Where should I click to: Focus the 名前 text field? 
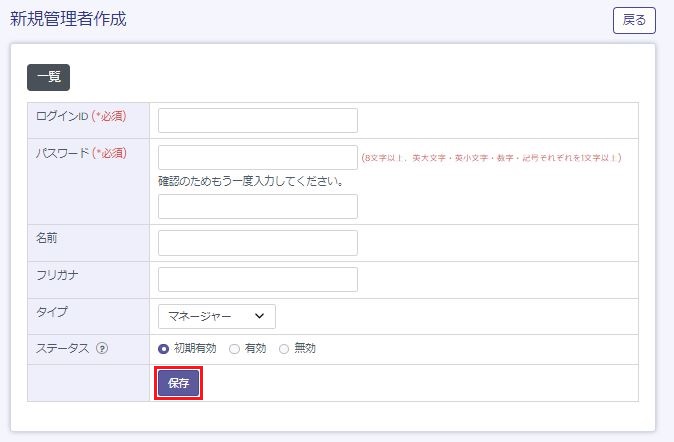coord(257,243)
